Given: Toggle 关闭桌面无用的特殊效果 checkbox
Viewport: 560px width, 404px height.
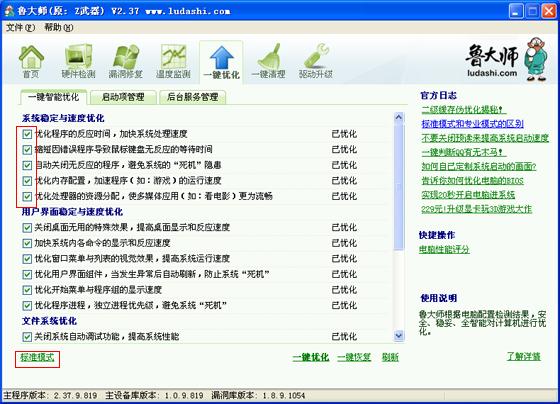Looking at the screenshot, I should pos(27,228).
